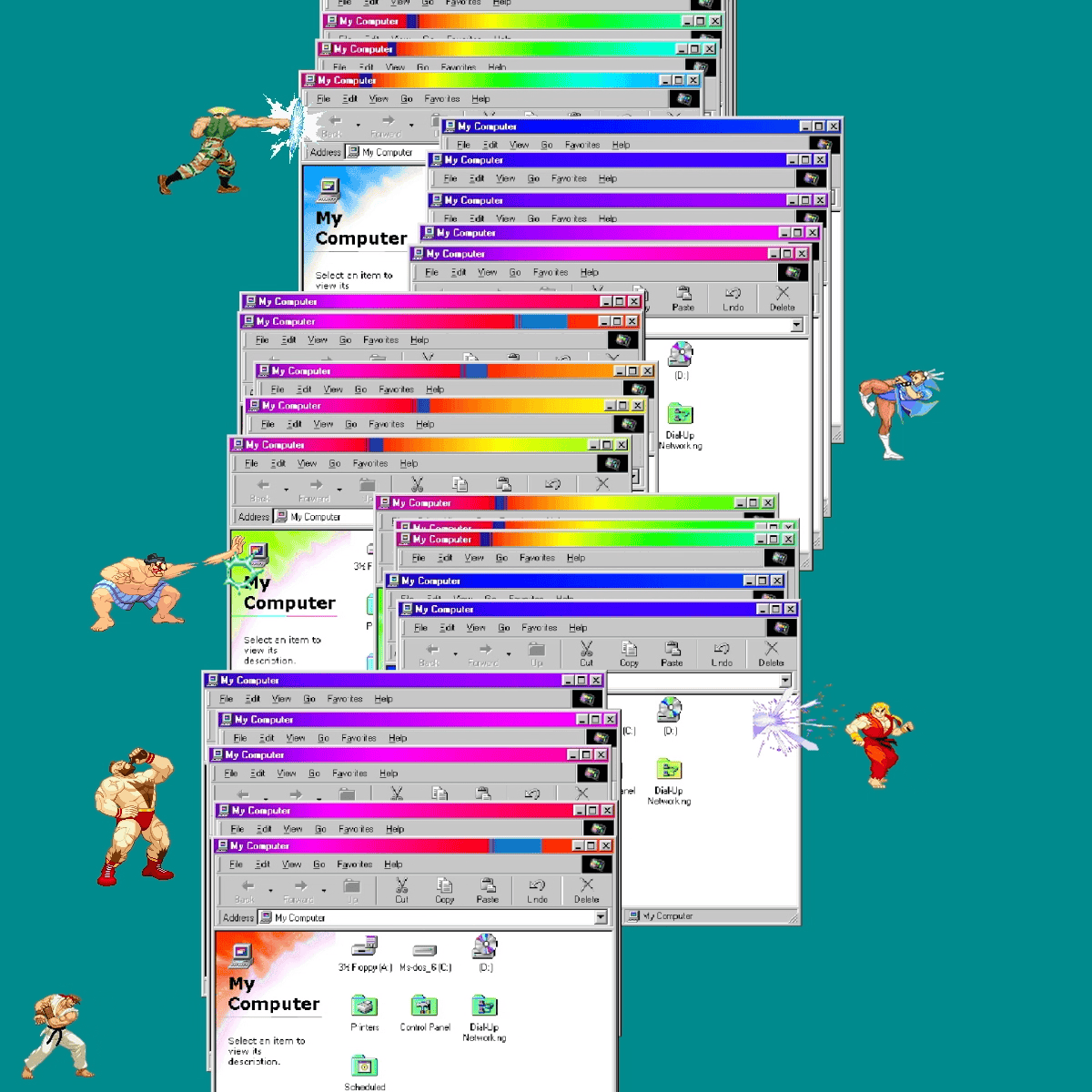Click status bar My Computer text in Ken's window
Image resolution: width=1092 pixels, height=1092 pixels.
pos(668,916)
